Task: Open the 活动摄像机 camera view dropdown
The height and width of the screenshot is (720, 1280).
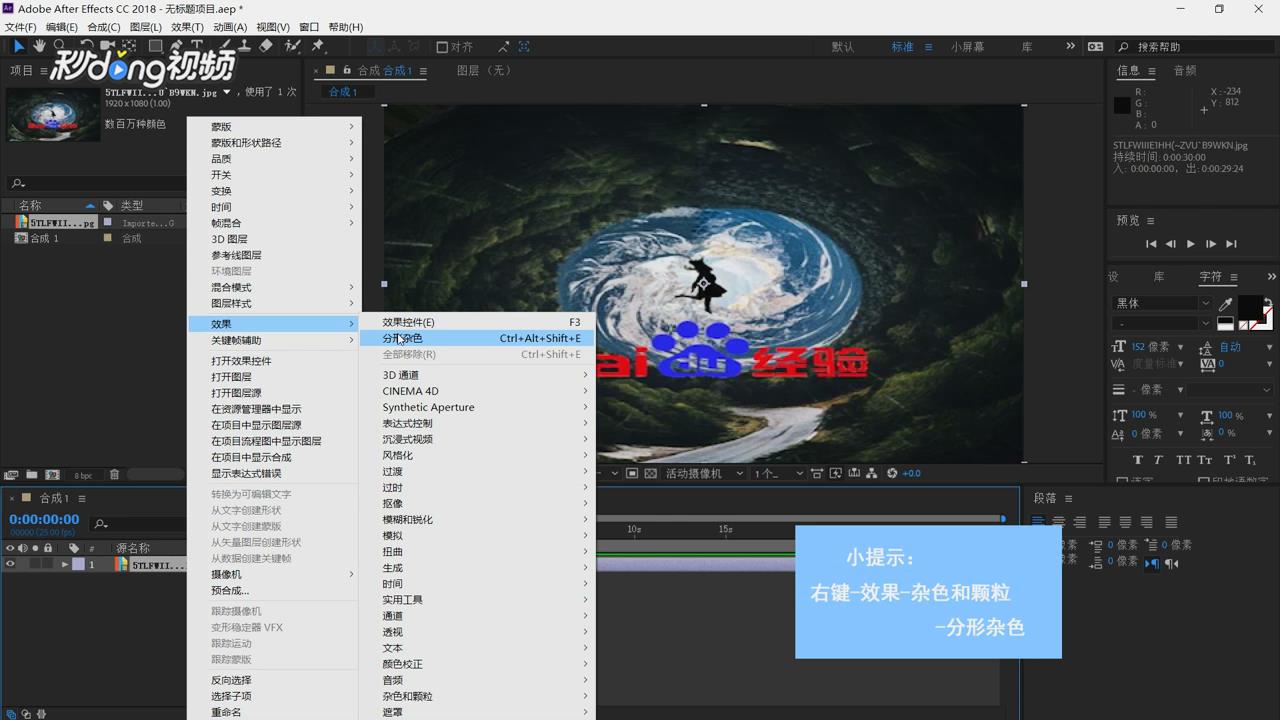Action: (705, 473)
